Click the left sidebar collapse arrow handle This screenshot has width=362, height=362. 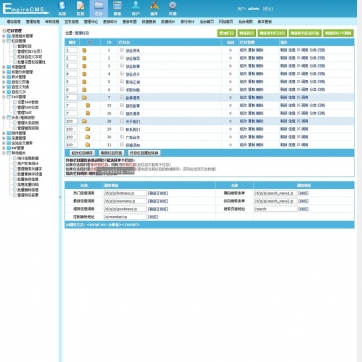pyautogui.click(x=60, y=197)
